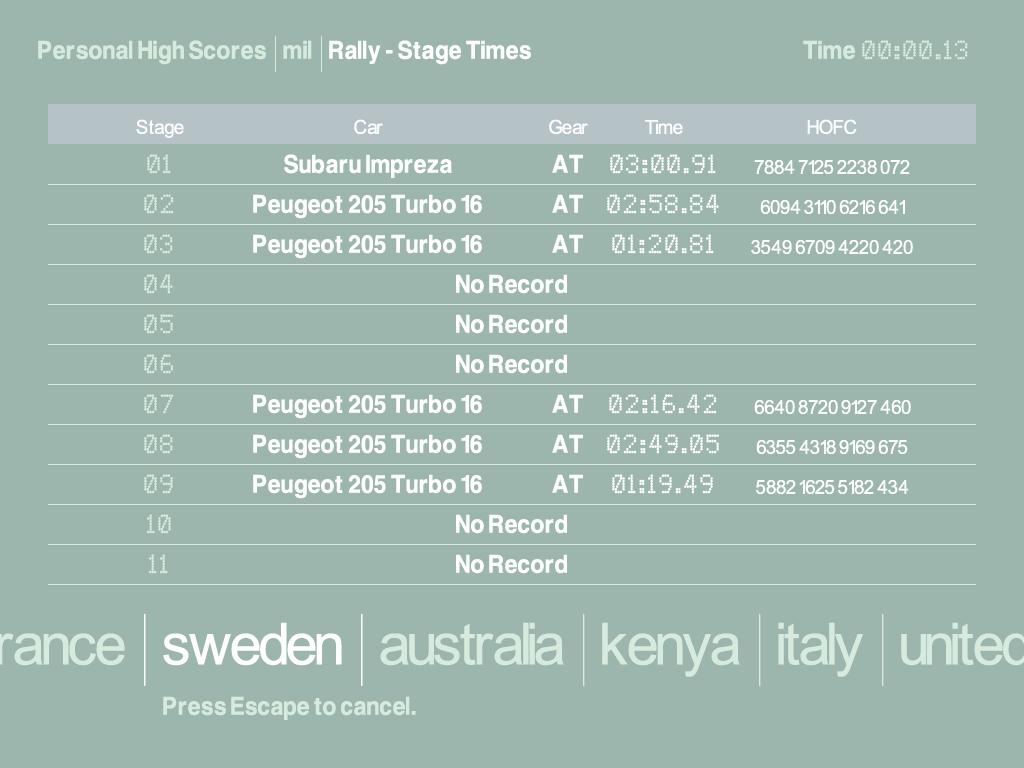Screen dimensions: 1024x768
Task: Select Stage 01 Subaru Impreza row
Action: point(367,165)
